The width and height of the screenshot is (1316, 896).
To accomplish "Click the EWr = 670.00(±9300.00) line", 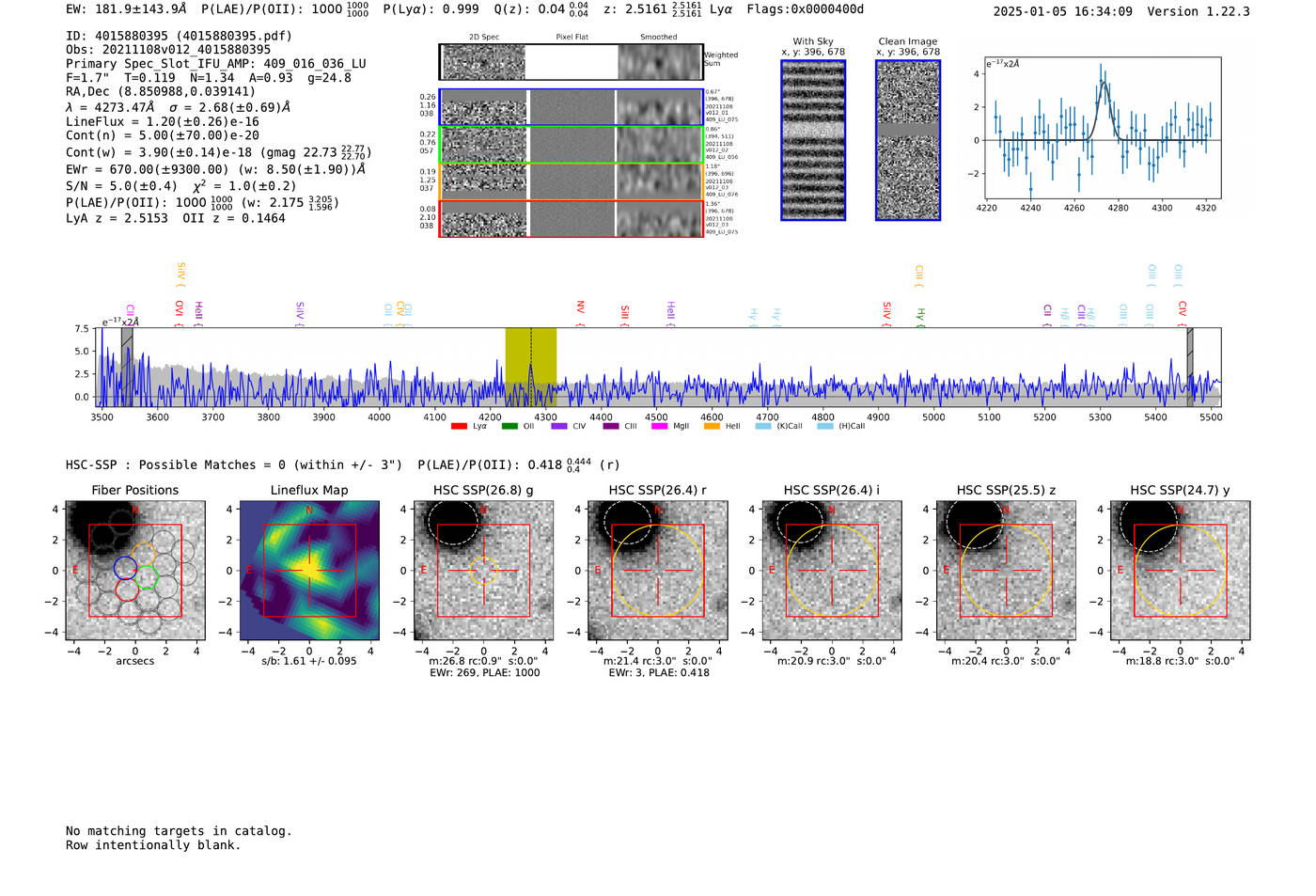I will click(x=215, y=169).
